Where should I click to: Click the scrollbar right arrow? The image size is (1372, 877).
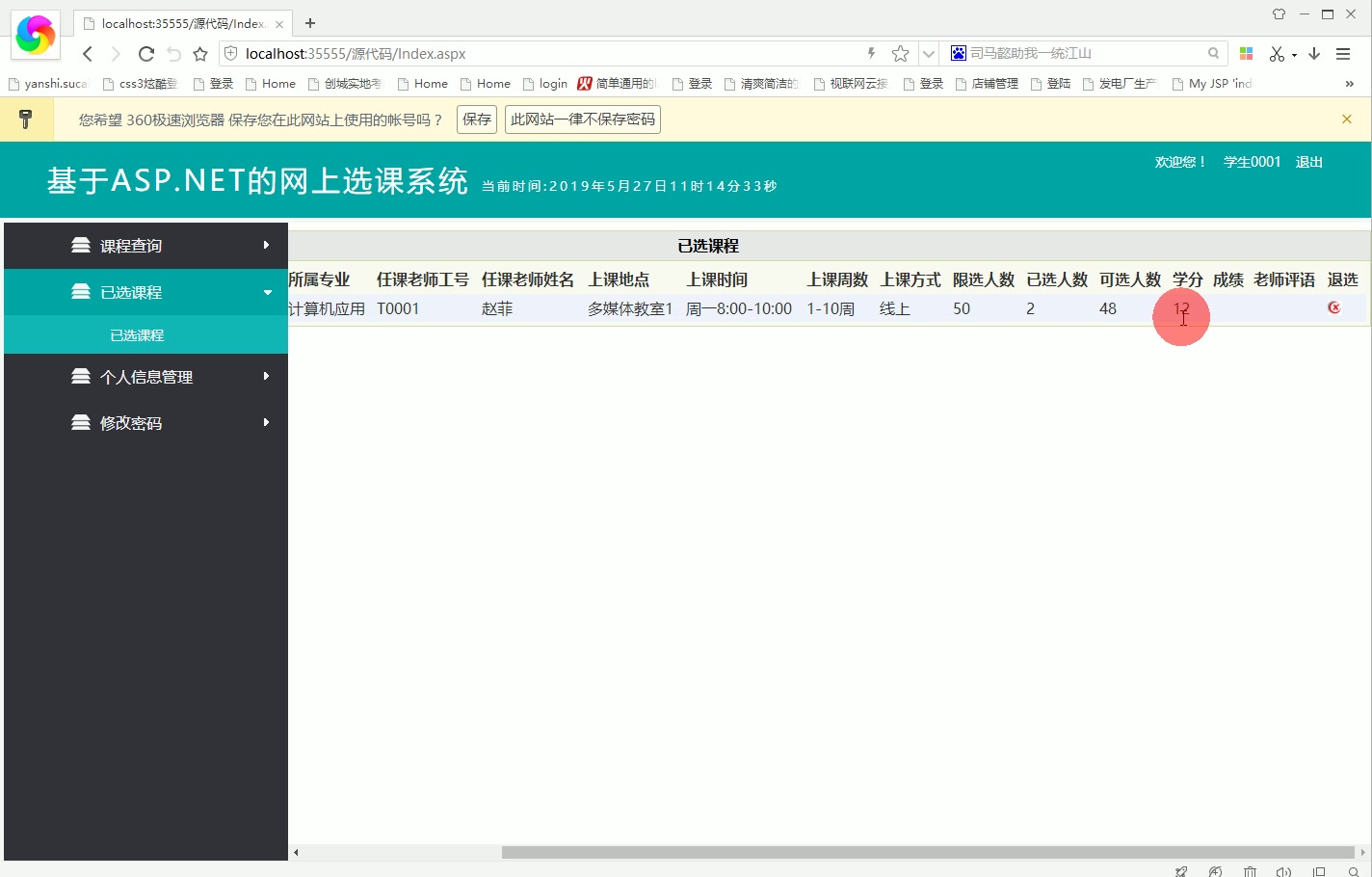tap(1362, 852)
